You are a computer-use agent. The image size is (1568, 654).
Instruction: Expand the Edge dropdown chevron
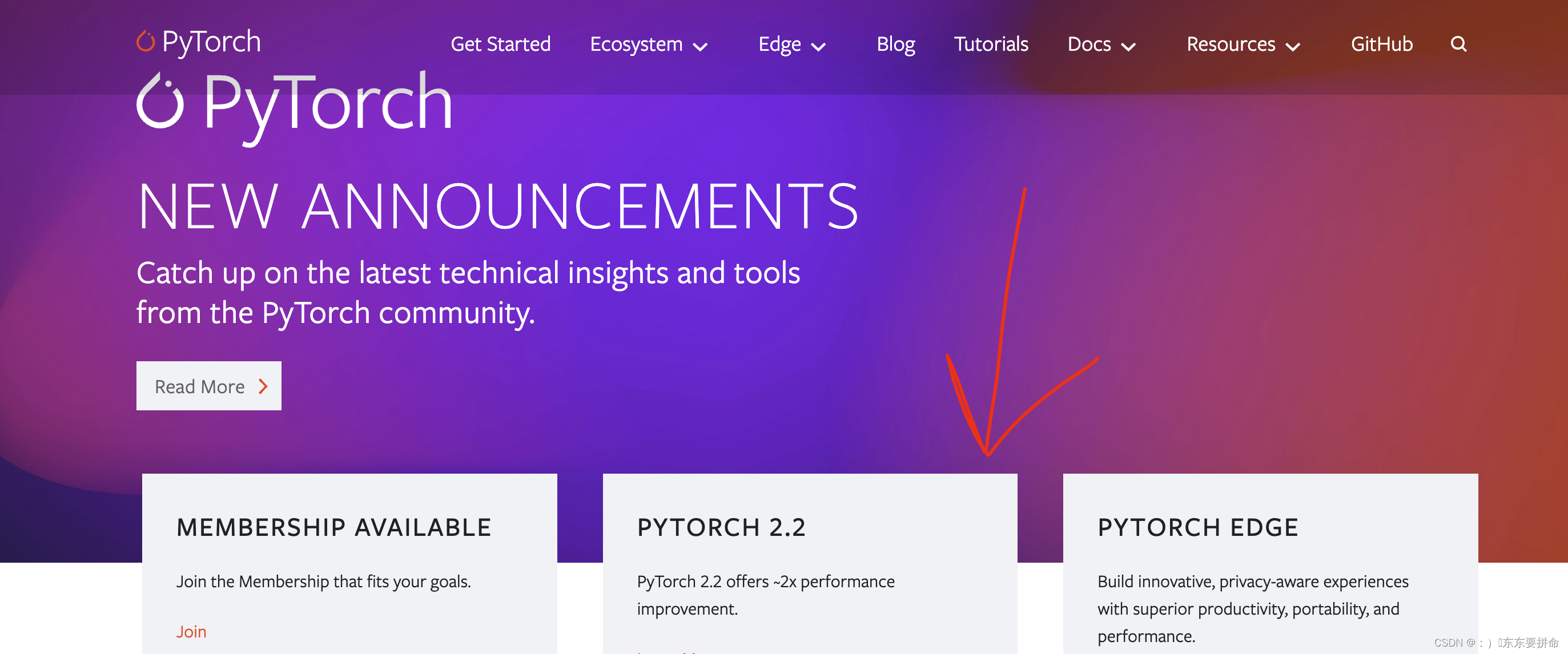[819, 46]
